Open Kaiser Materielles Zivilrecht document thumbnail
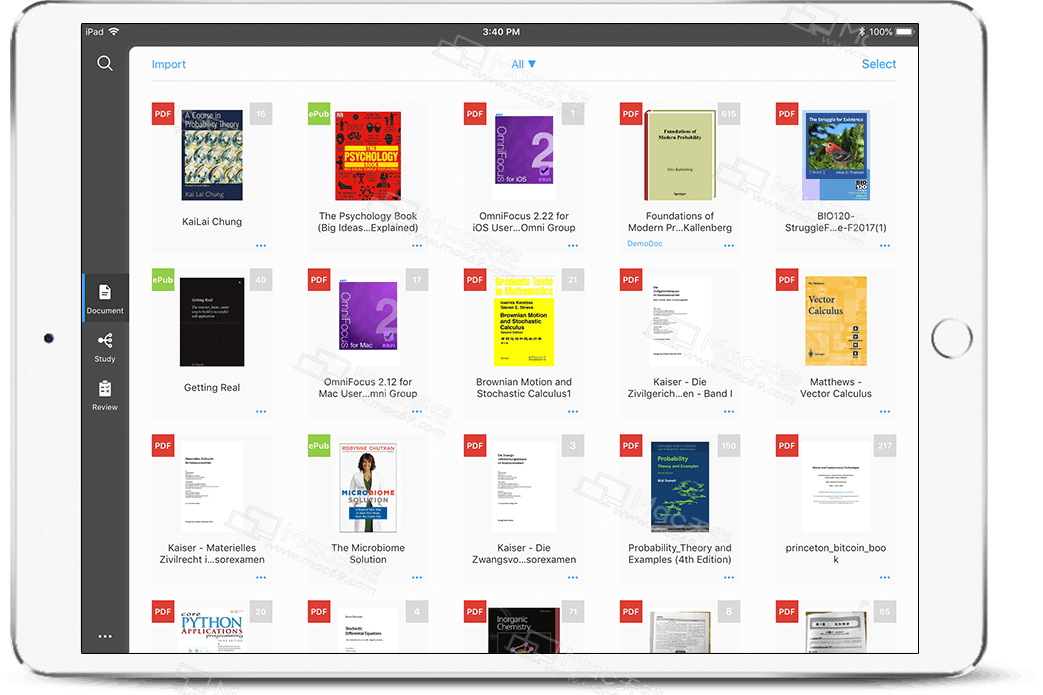The image size is (1043, 695). (212, 487)
